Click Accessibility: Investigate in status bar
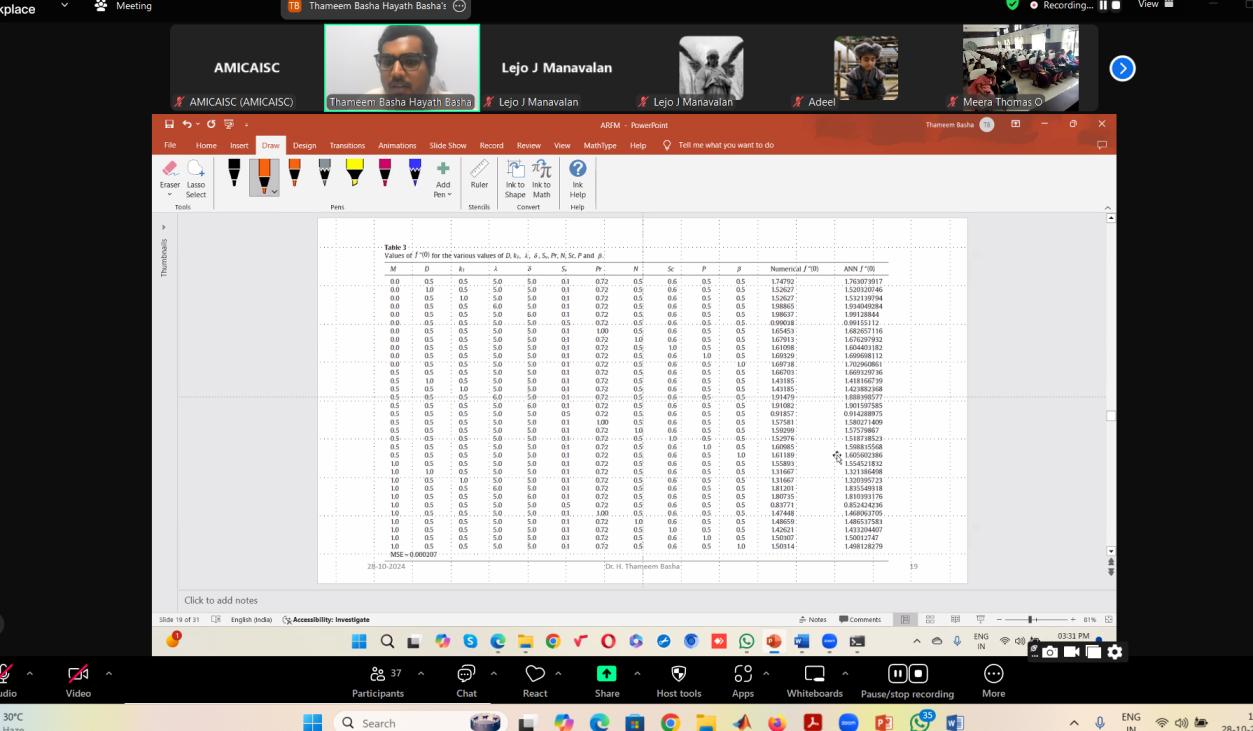Image resolution: width=1253 pixels, height=731 pixels. click(x=326, y=619)
